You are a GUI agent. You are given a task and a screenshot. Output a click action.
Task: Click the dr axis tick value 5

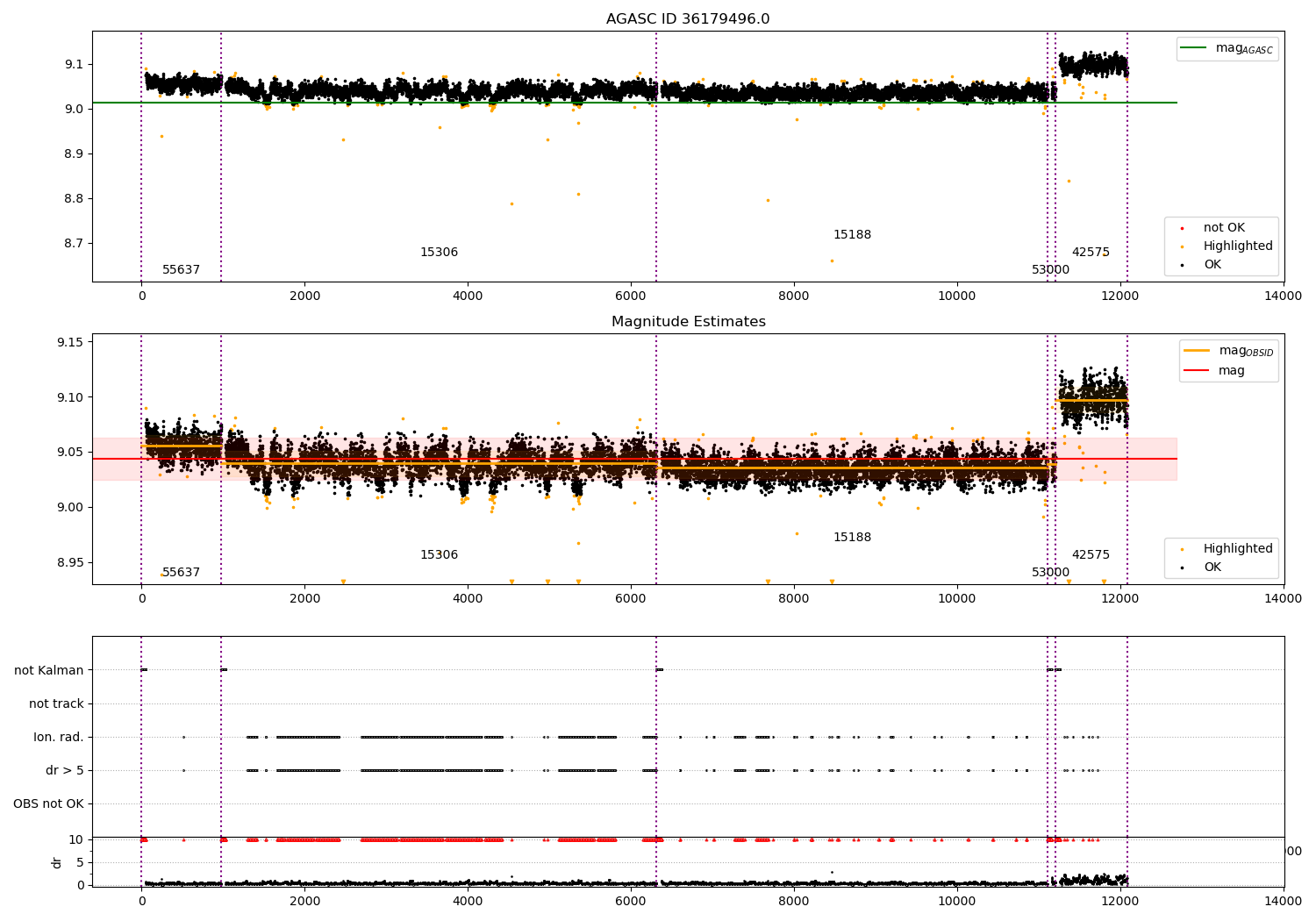click(81, 862)
